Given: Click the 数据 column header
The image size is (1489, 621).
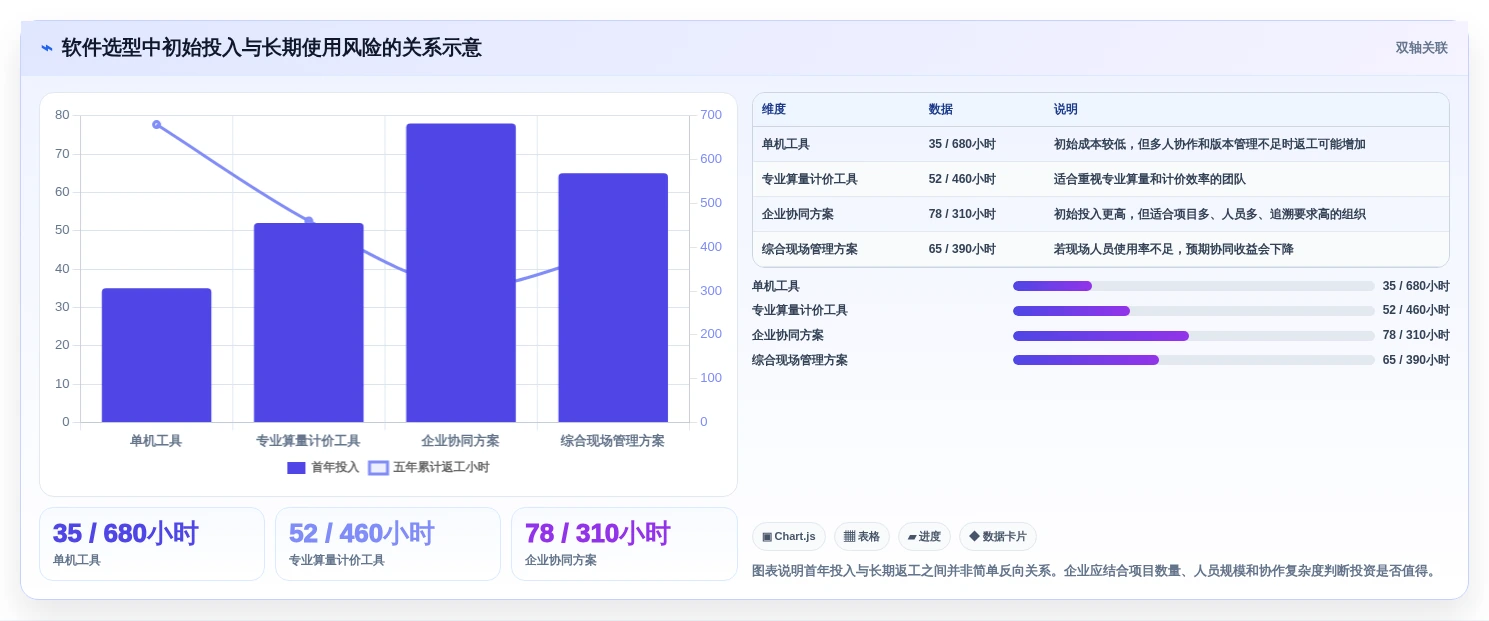Looking at the screenshot, I should (941, 110).
